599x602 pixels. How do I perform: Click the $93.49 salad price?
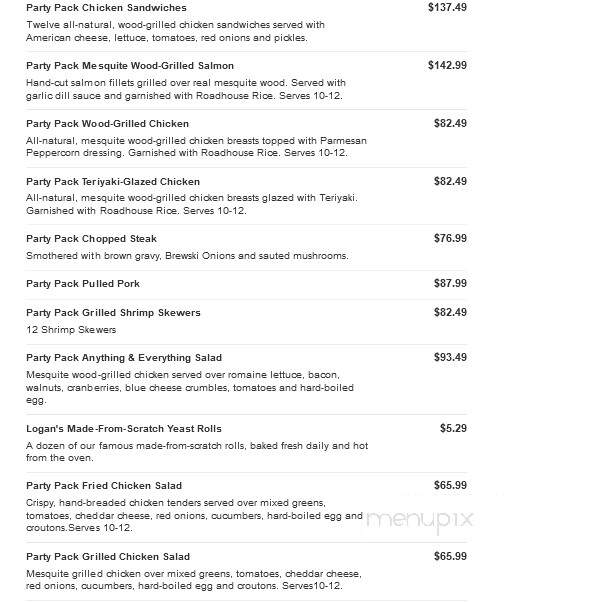tap(450, 357)
